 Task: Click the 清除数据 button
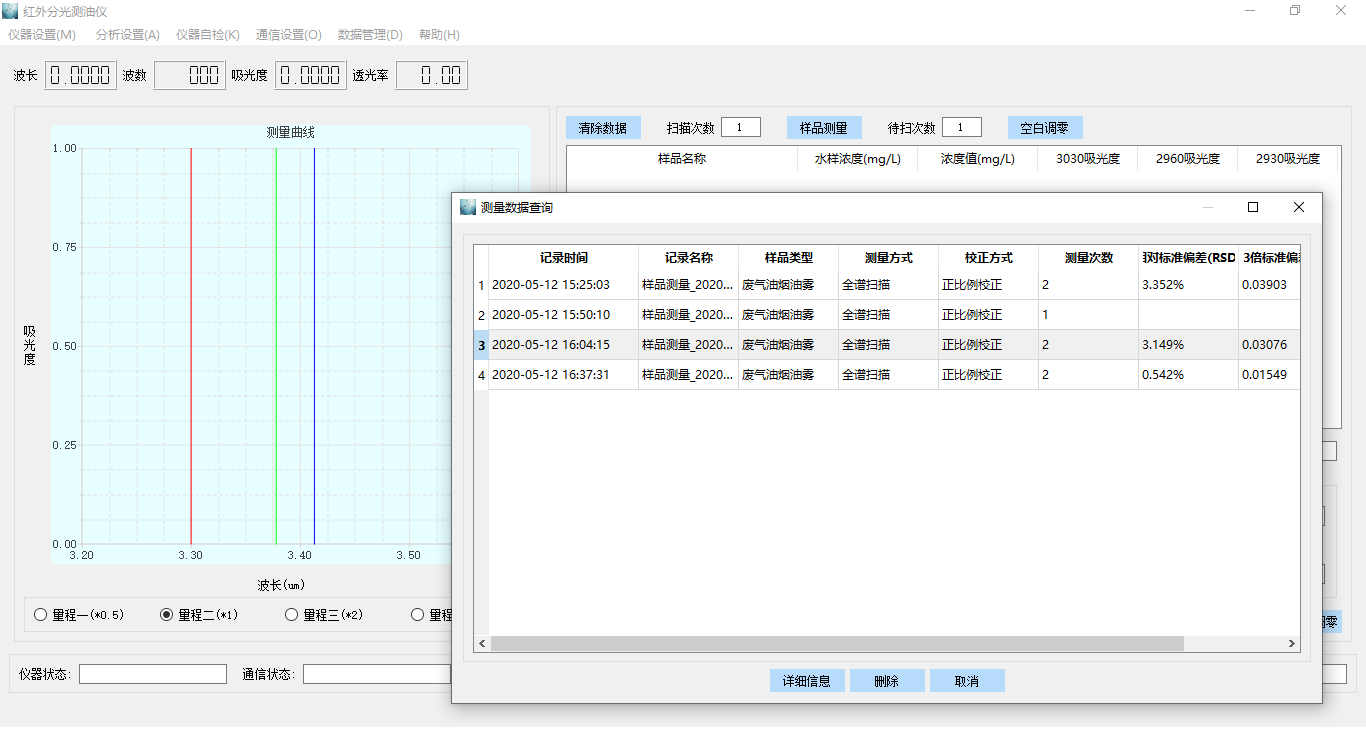pos(603,128)
